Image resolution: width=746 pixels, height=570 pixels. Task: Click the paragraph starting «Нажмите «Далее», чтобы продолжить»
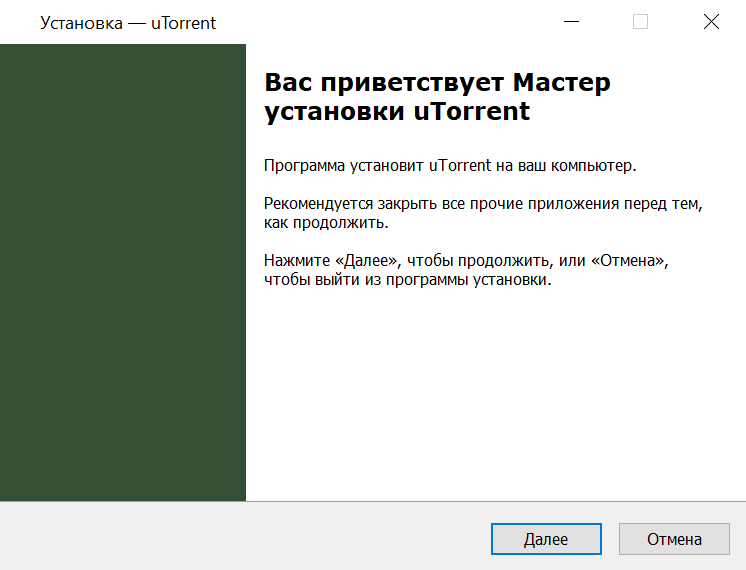(x=466, y=270)
